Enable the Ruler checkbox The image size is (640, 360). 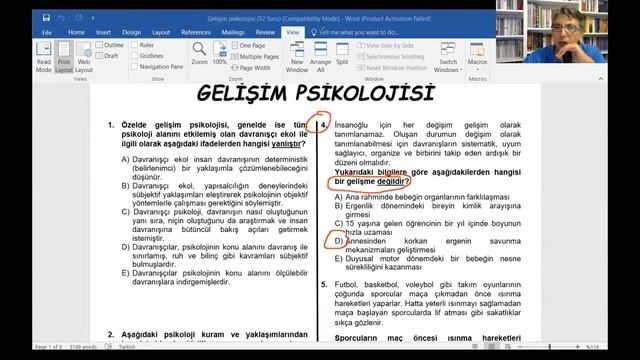[143, 45]
